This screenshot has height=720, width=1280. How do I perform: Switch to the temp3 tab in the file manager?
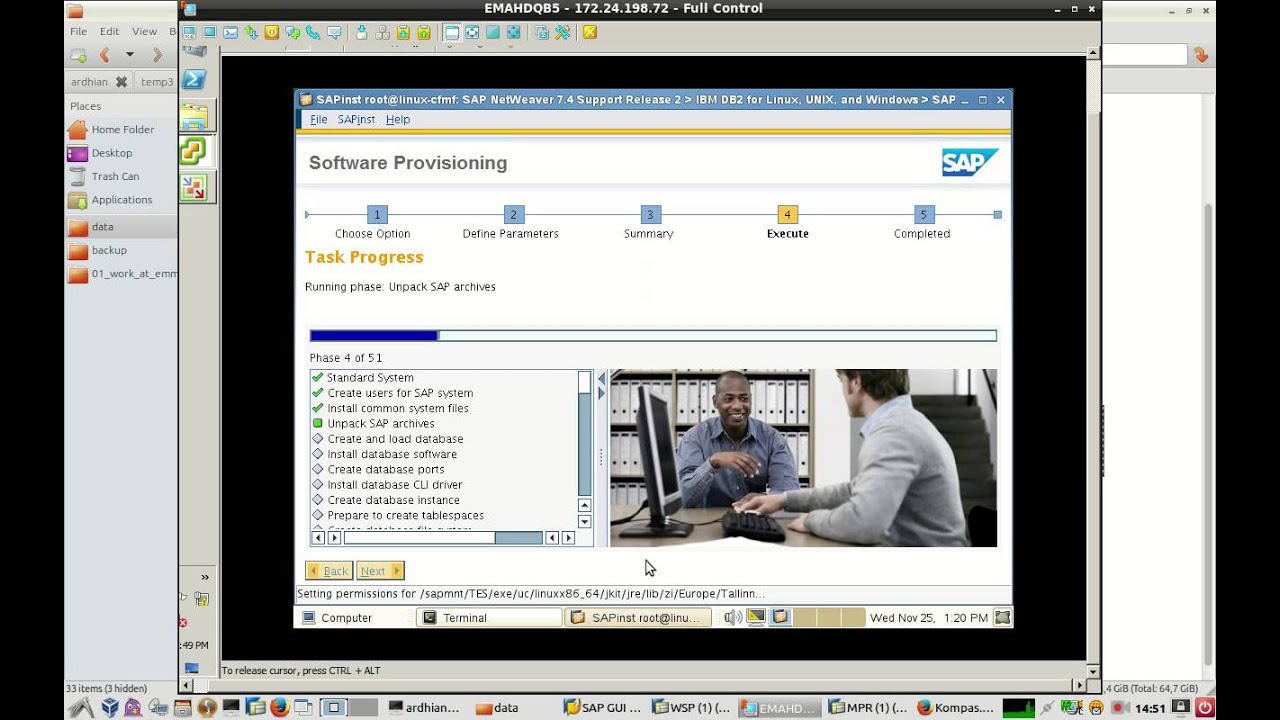click(x=156, y=82)
